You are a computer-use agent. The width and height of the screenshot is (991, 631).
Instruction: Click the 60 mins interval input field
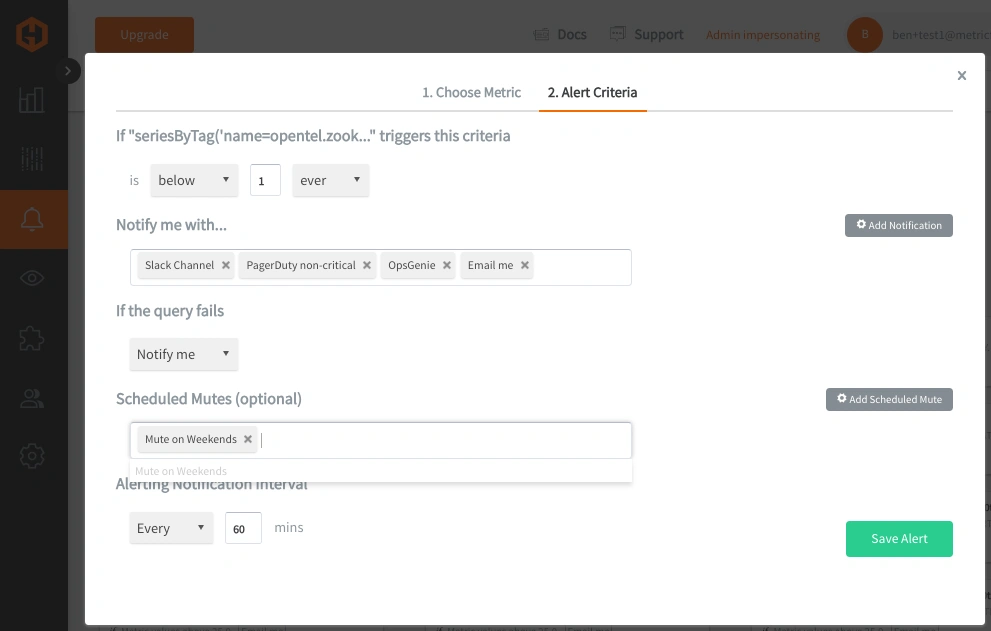click(243, 528)
